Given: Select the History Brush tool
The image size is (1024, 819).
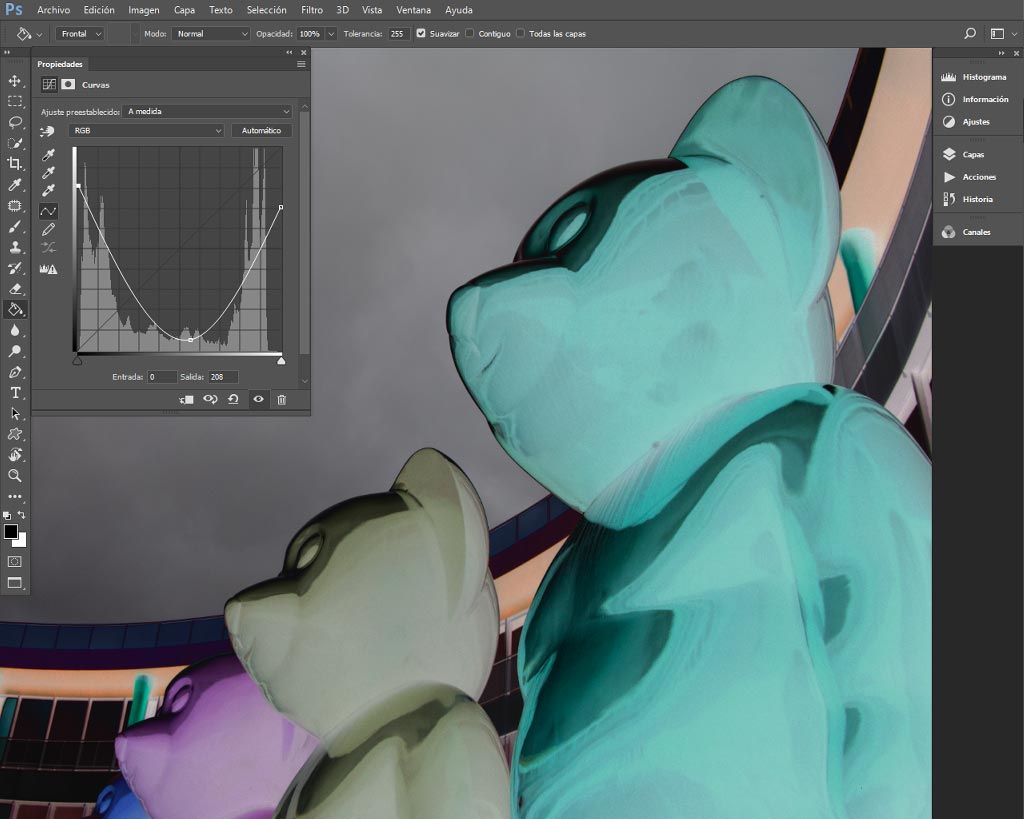Looking at the screenshot, I should pyautogui.click(x=14, y=268).
